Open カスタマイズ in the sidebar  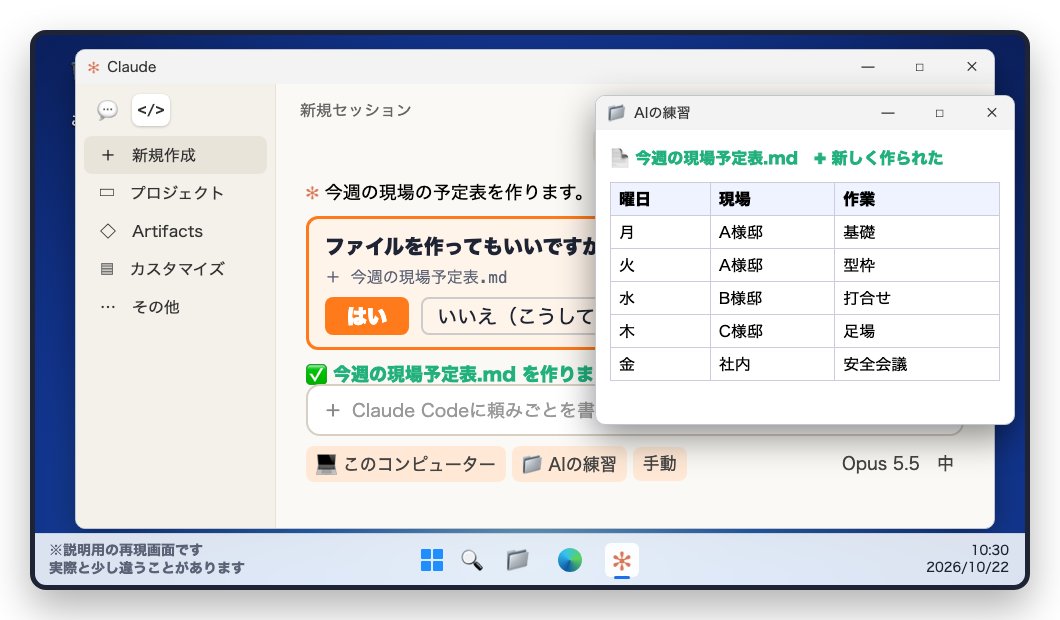(175, 268)
